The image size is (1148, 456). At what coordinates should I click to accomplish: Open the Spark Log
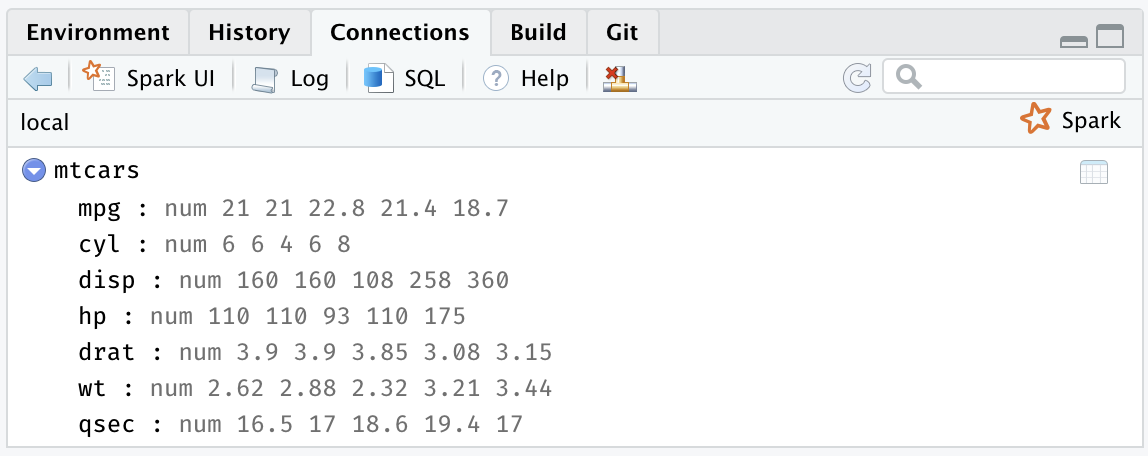pos(290,78)
